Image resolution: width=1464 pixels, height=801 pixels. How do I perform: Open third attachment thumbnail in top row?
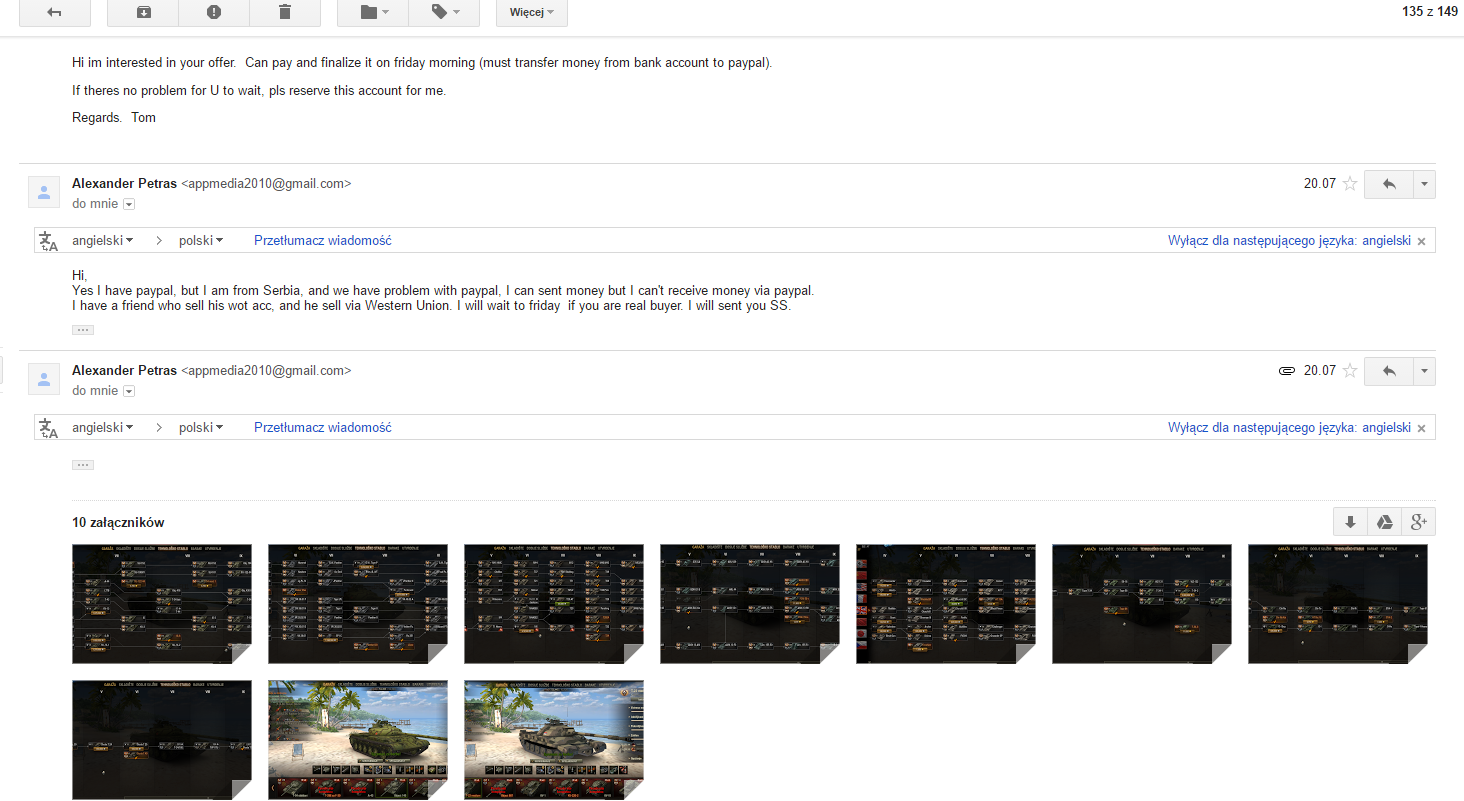point(554,604)
